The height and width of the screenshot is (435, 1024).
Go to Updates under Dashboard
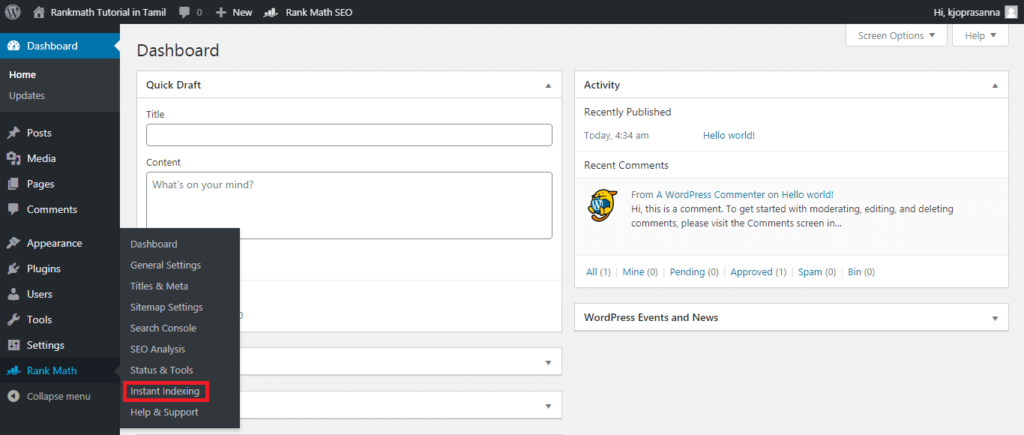click(27, 95)
